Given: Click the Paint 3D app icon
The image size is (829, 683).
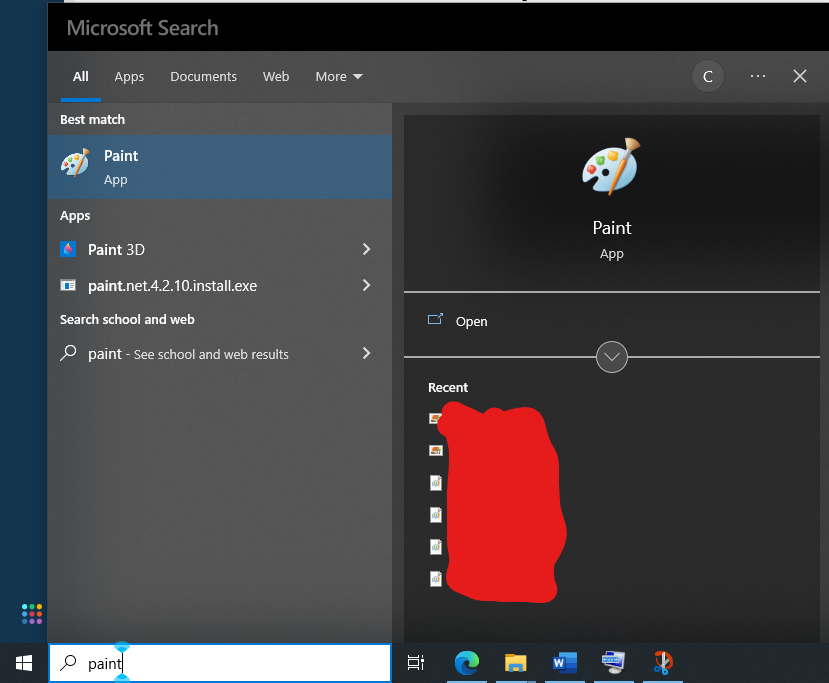Looking at the screenshot, I should pos(68,249).
